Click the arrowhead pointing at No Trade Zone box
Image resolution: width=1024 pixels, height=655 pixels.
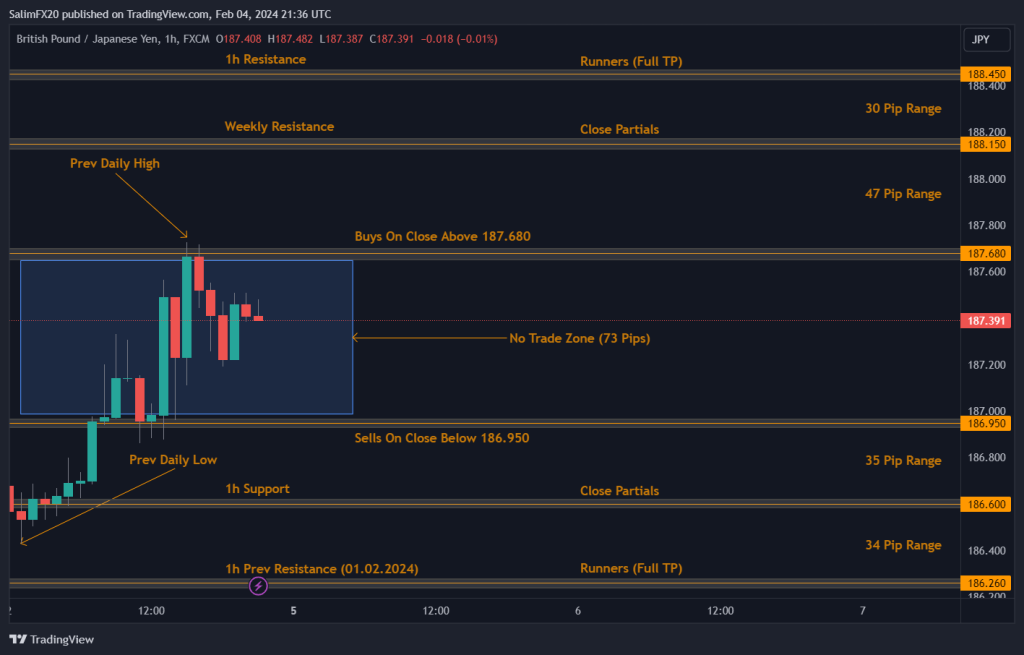pos(355,338)
